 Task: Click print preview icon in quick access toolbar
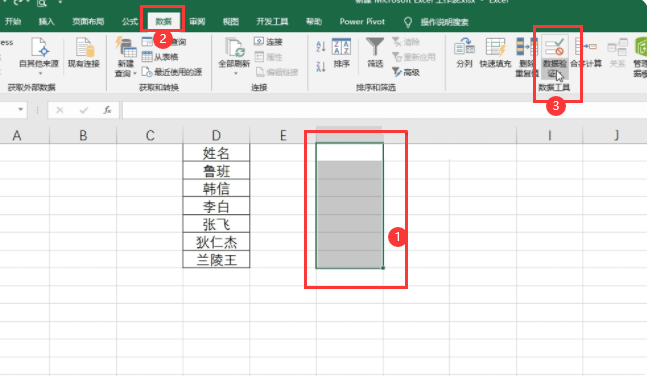point(41,3)
